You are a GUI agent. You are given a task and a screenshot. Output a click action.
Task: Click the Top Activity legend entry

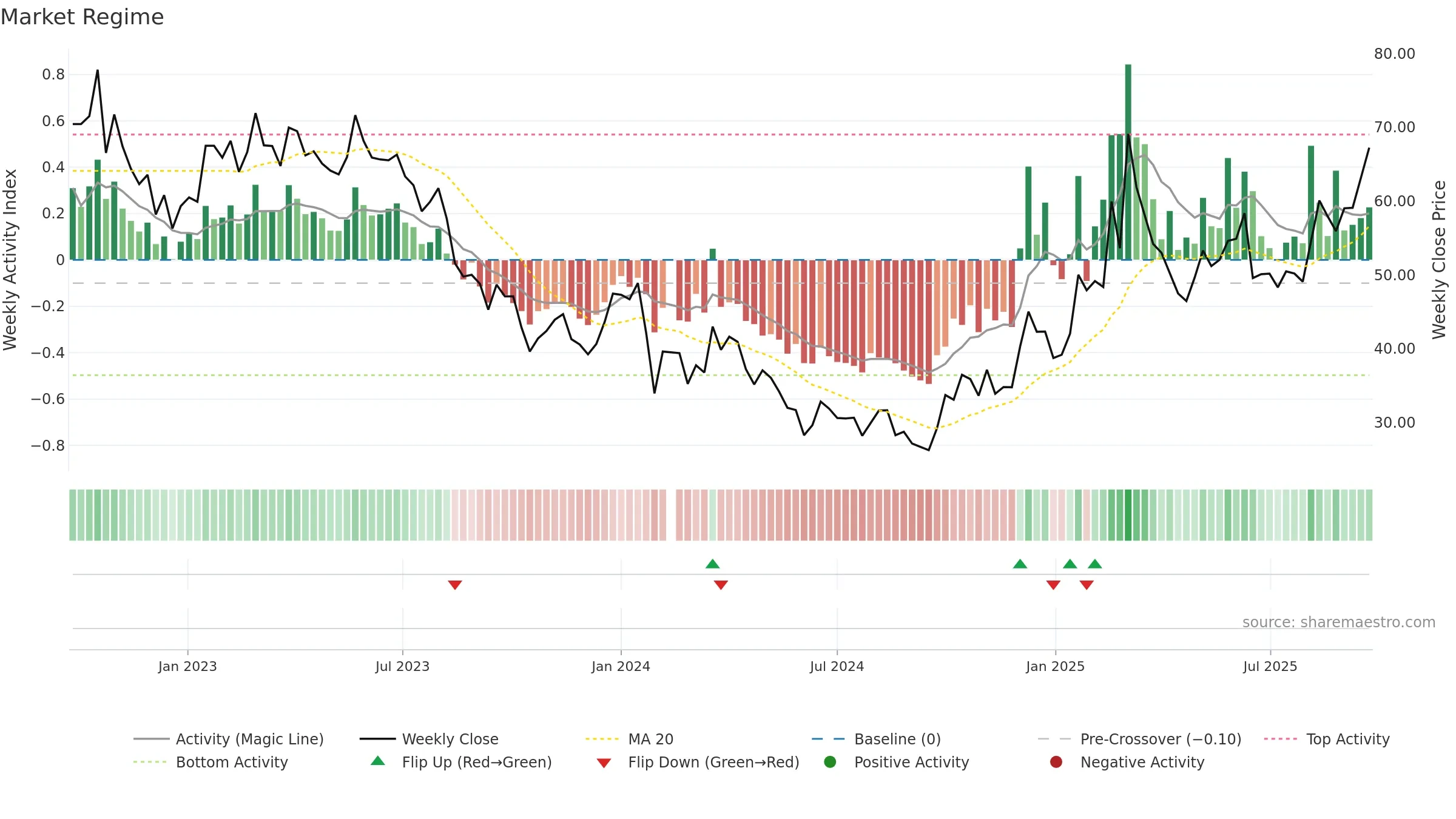[x=1327, y=739]
